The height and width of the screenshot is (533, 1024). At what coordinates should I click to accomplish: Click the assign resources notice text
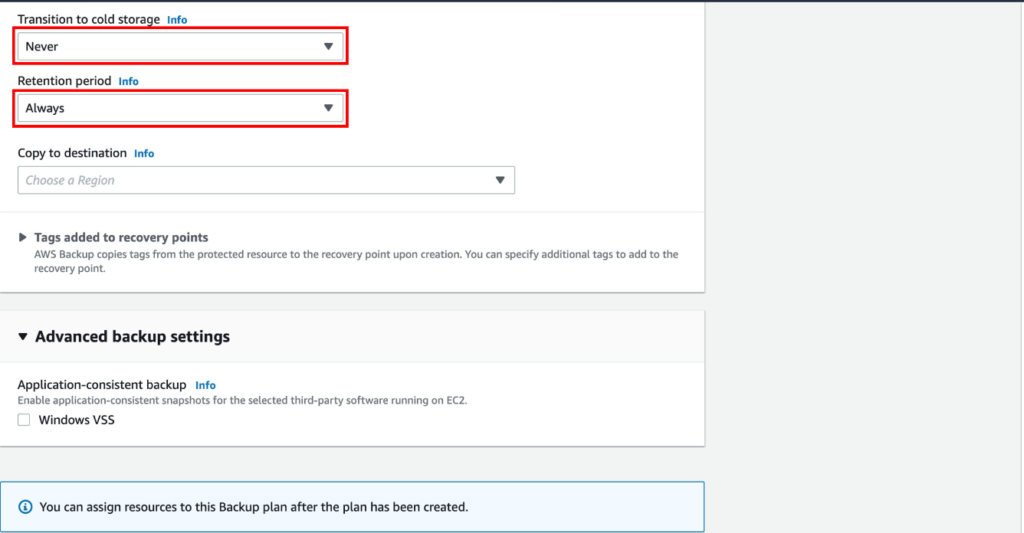pos(254,507)
